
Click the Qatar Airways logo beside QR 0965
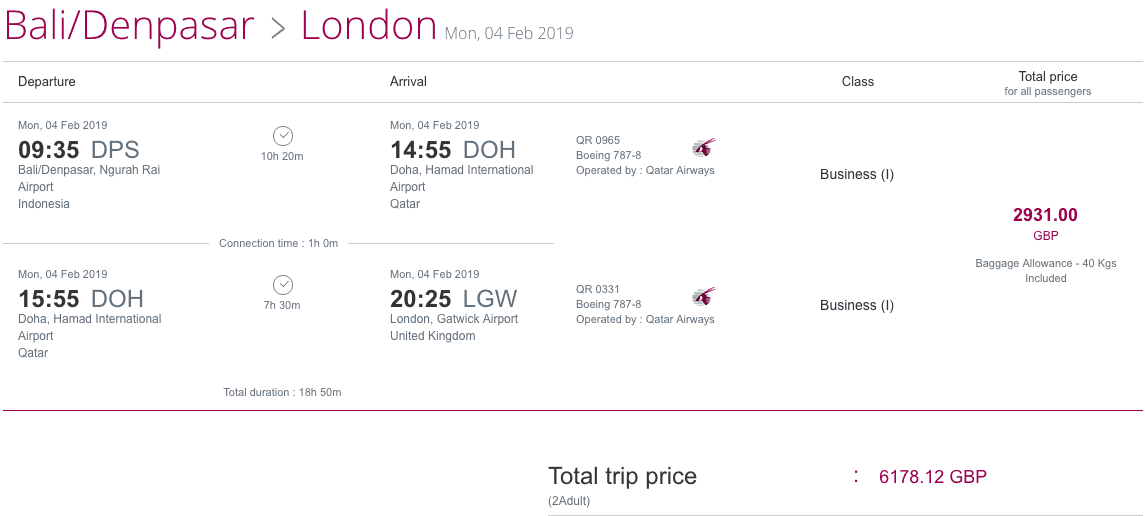click(704, 148)
